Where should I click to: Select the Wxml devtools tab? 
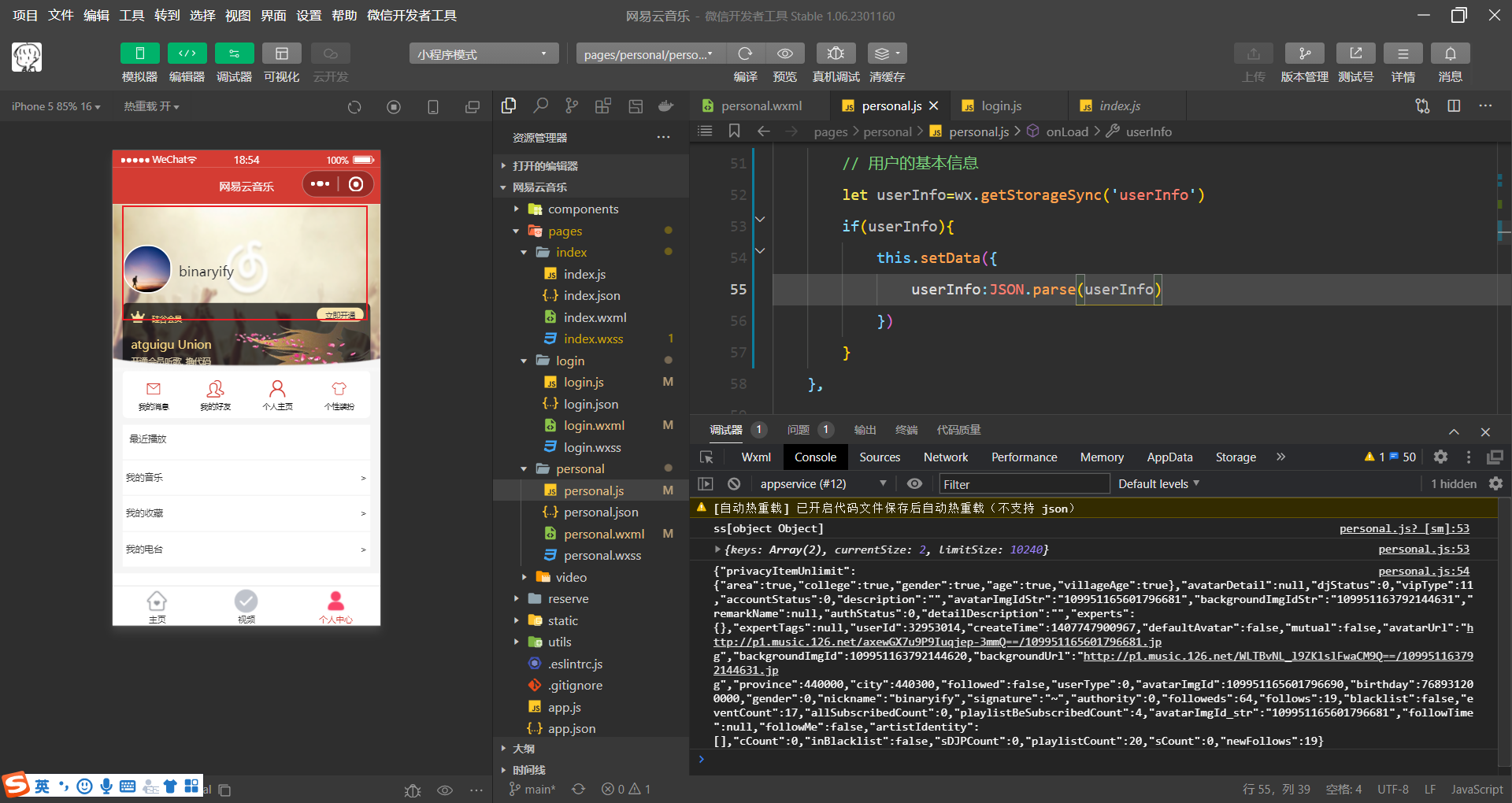coord(756,457)
